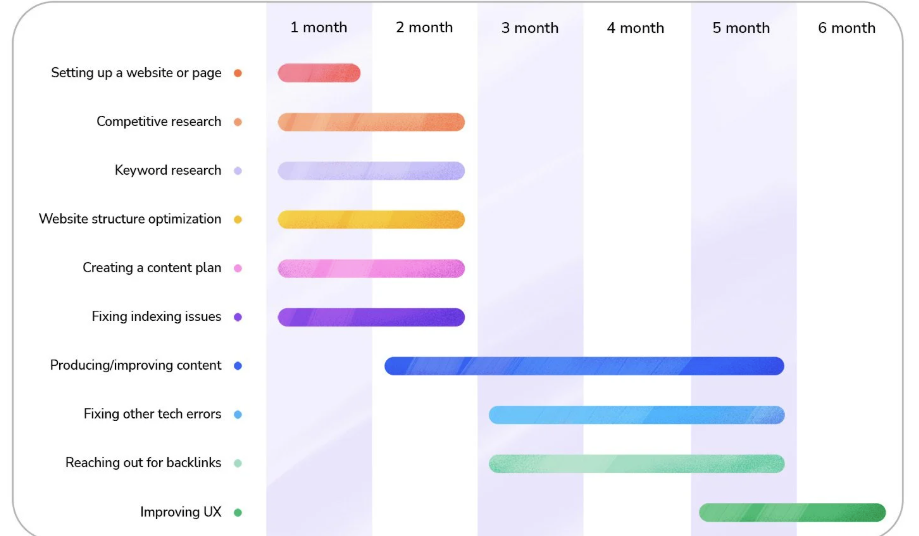Image resolution: width=919 pixels, height=536 pixels.
Task: Click the pink dot next to Creating a content plan
Action: click(x=237, y=268)
